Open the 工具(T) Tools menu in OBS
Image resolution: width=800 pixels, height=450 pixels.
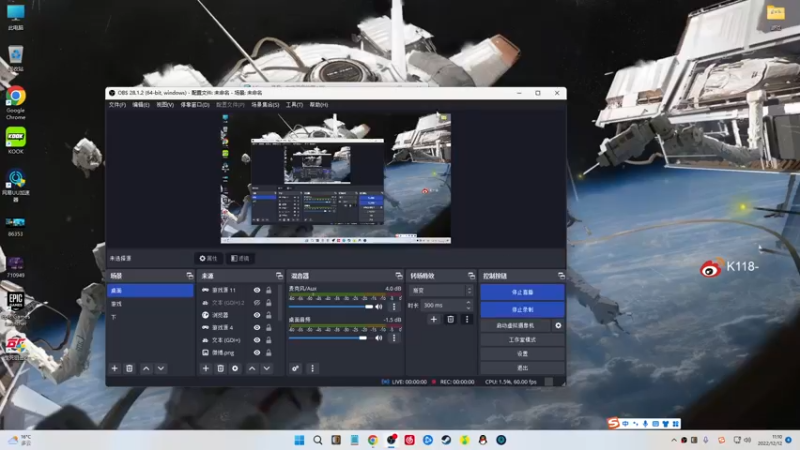point(294,105)
